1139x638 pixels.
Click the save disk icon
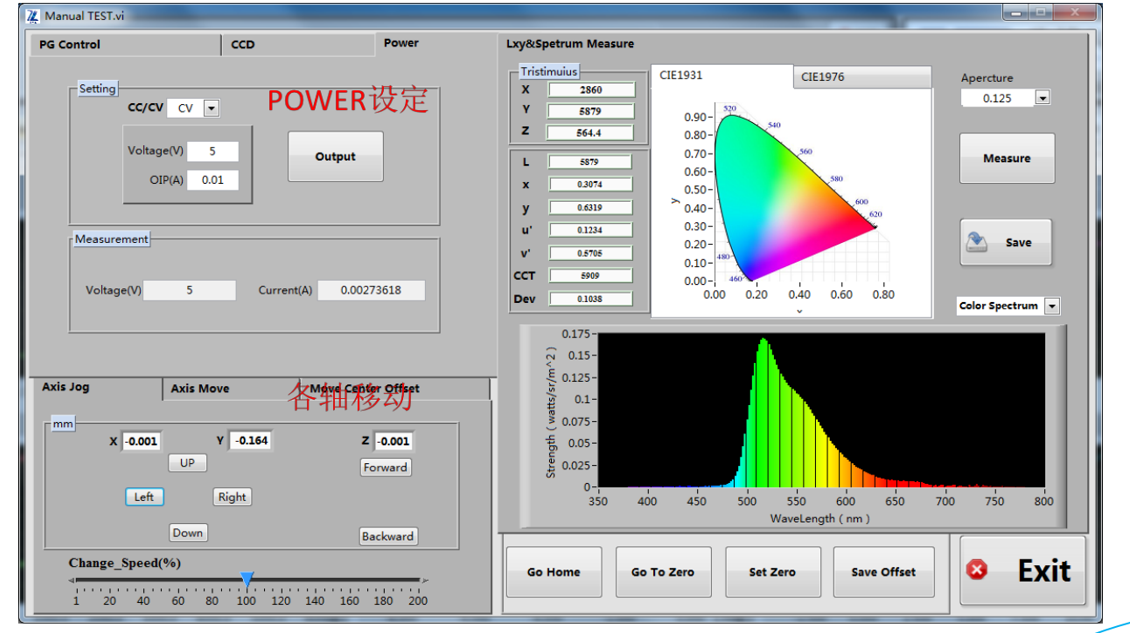click(x=977, y=242)
